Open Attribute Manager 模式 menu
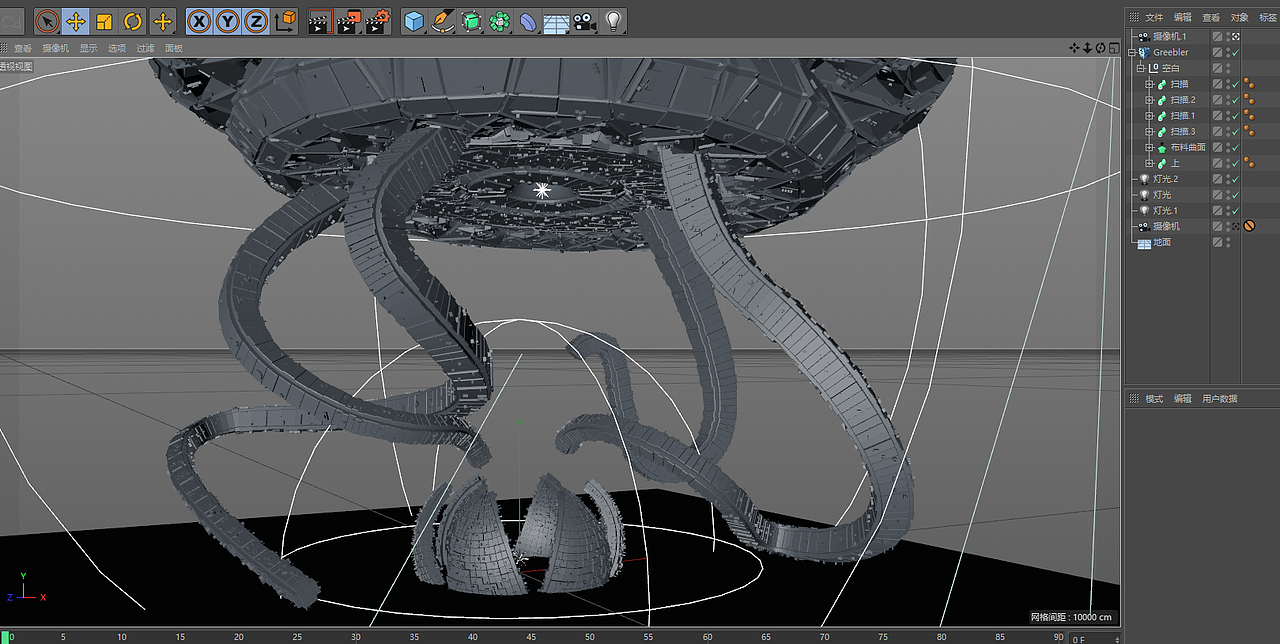The image size is (1280, 644). 1154,399
